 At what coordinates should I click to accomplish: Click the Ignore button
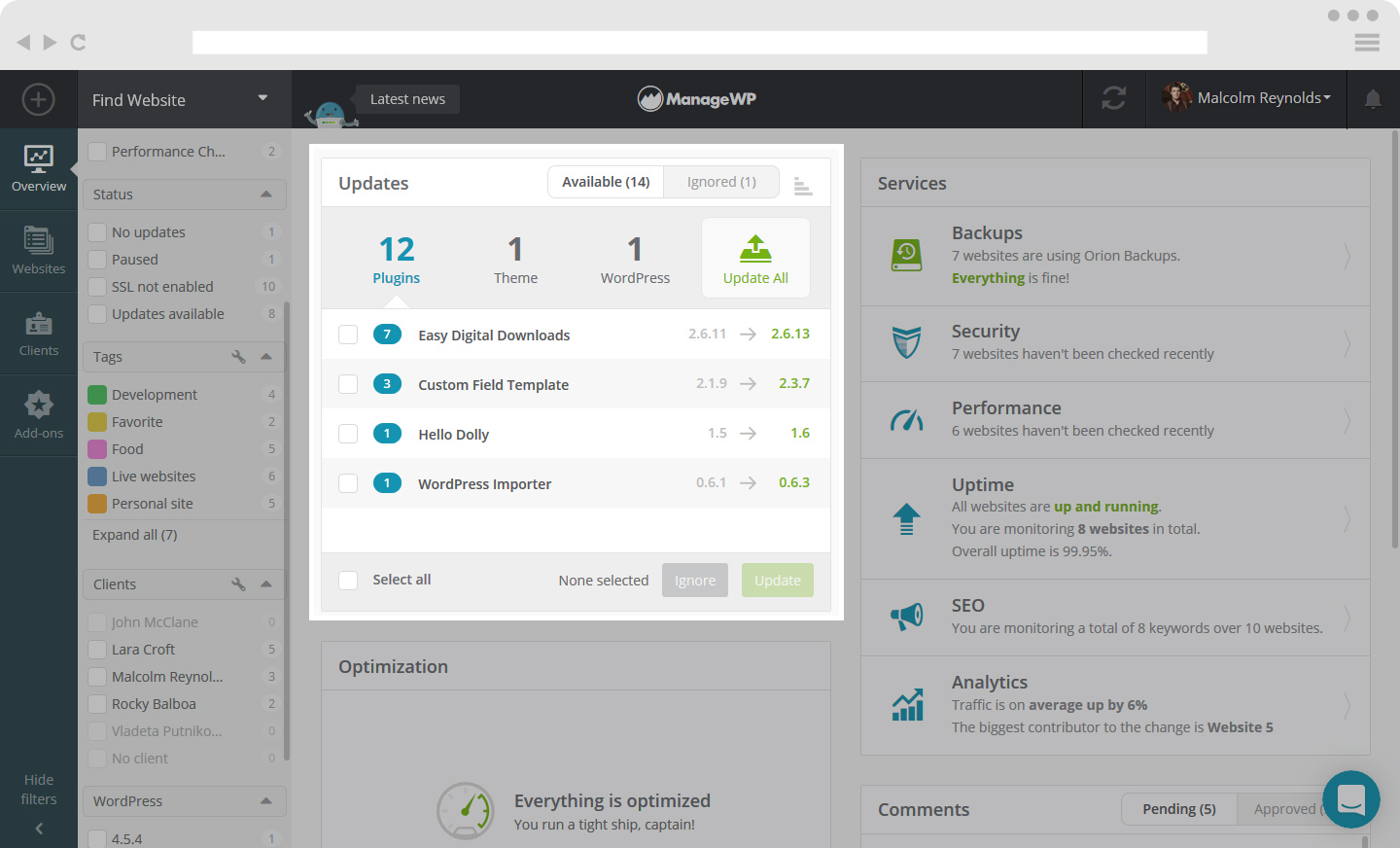pos(695,581)
